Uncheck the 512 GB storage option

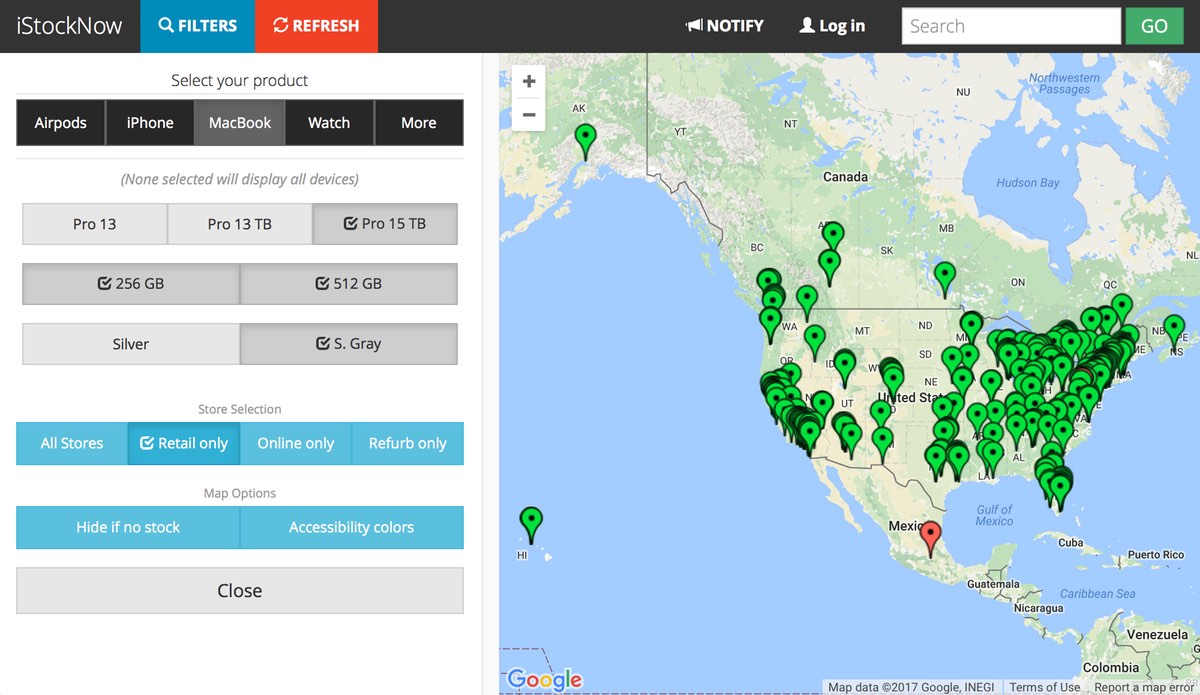tap(349, 284)
